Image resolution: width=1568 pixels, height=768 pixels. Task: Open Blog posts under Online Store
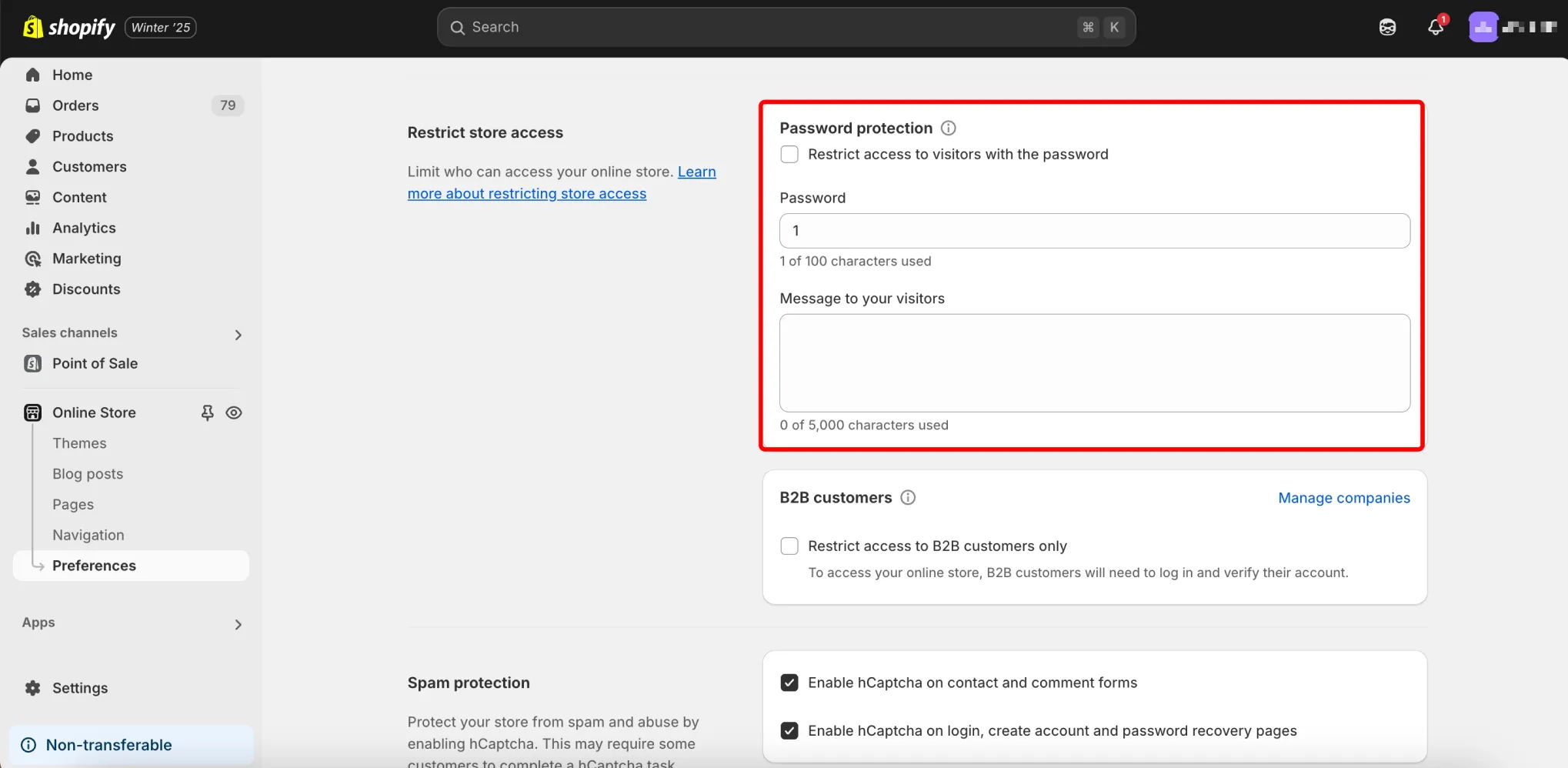click(x=88, y=474)
